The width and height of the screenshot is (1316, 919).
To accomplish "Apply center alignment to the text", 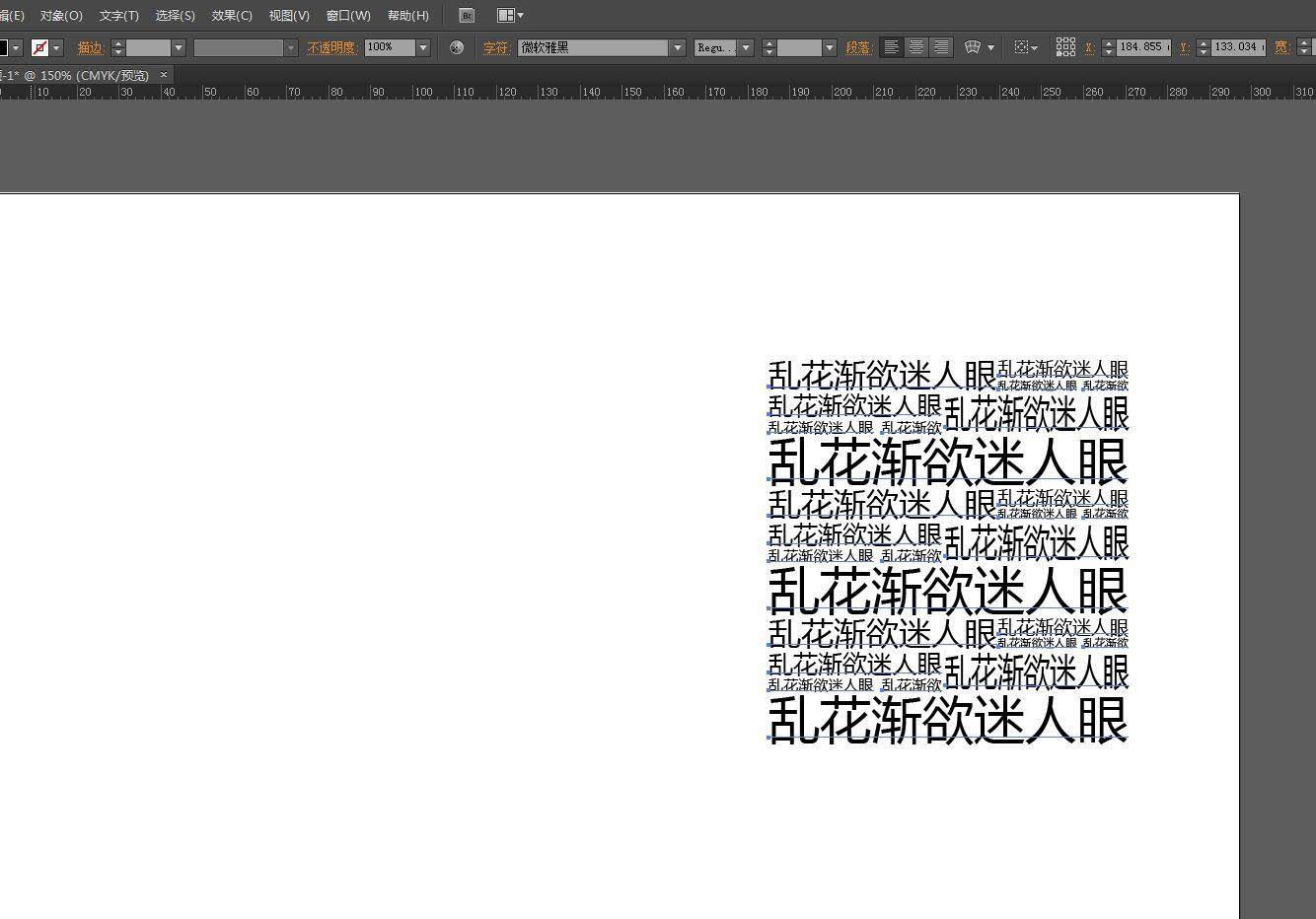I will [x=916, y=47].
